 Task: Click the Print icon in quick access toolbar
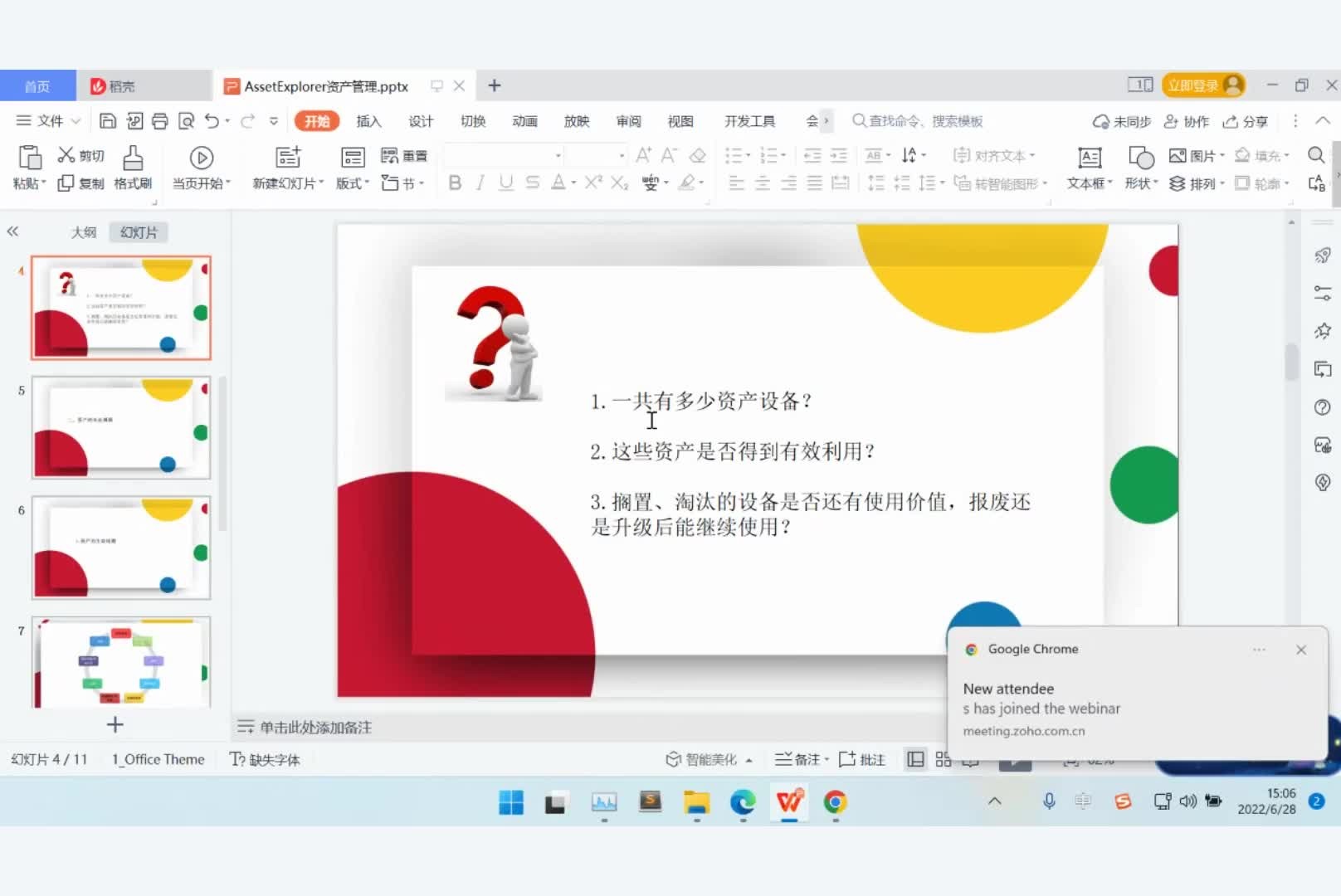click(x=160, y=121)
